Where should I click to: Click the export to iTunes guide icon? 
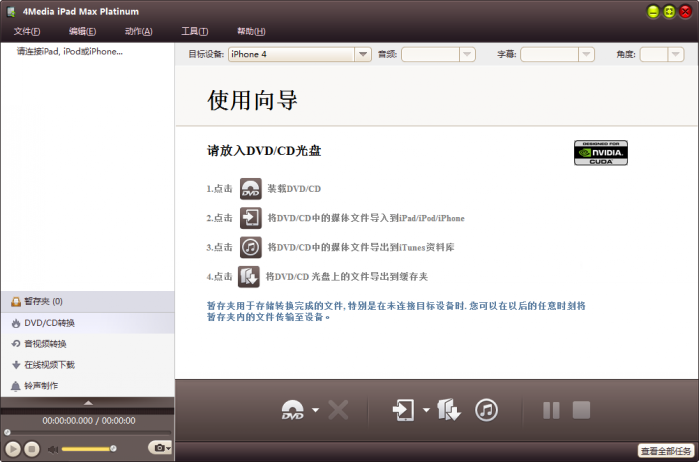coord(251,247)
